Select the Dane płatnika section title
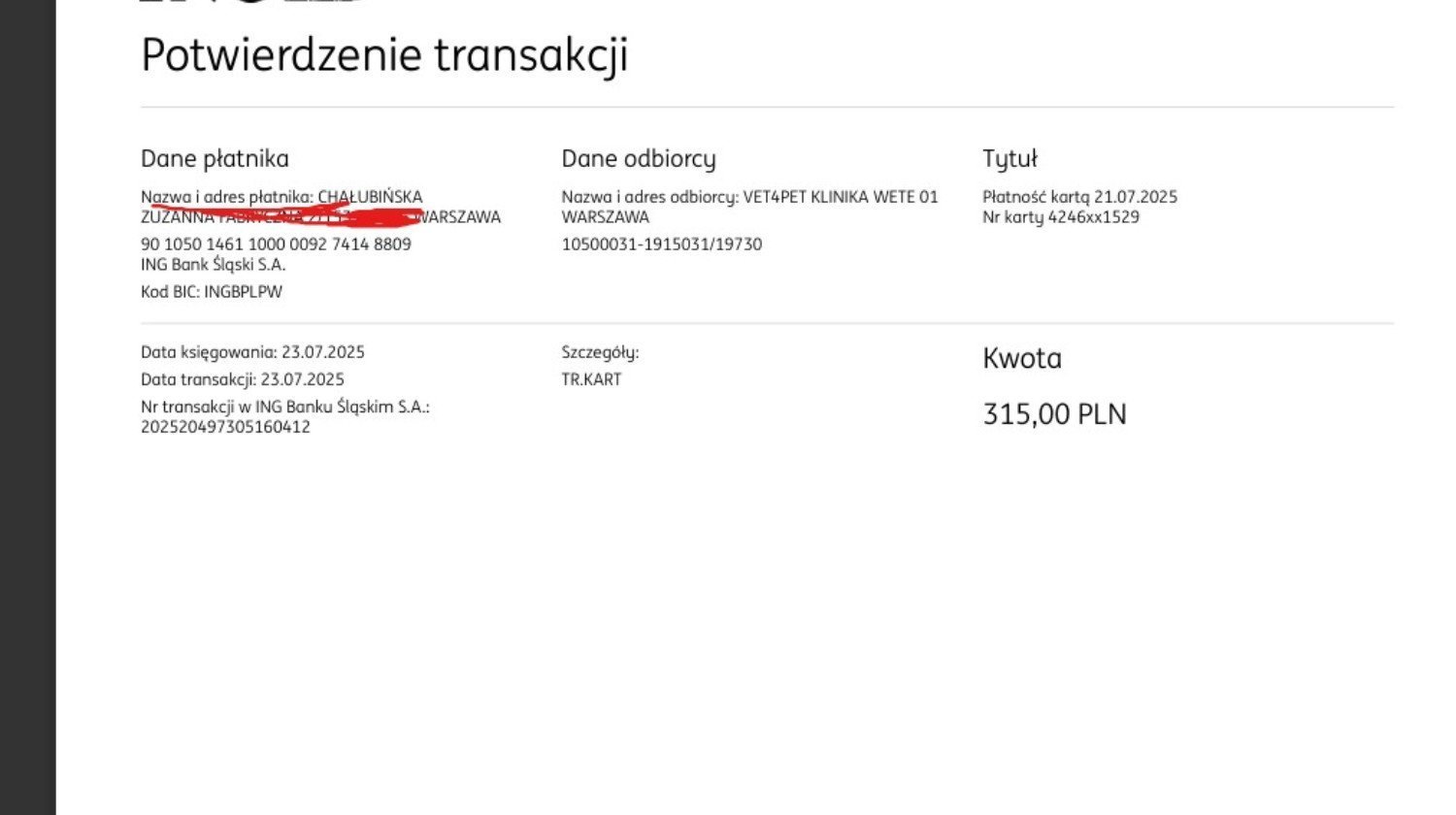Screen dimensions: 1456x815 215,159
